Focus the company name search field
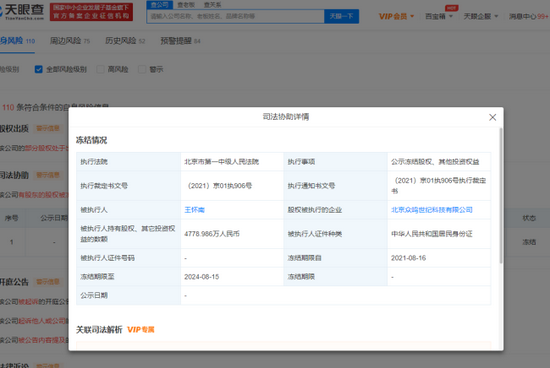 (x=236, y=16)
